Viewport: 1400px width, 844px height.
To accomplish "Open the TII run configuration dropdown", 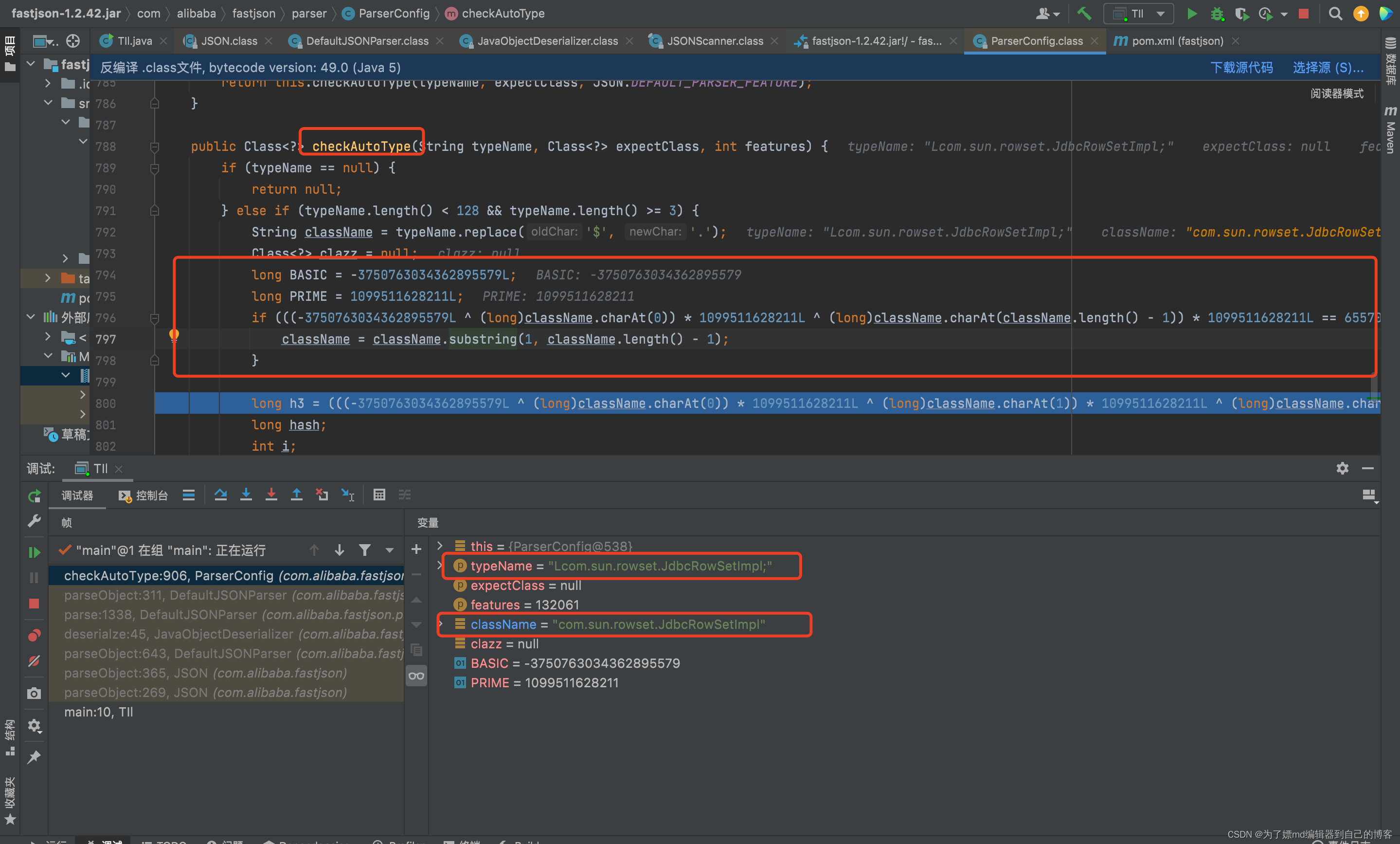I will coord(1138,13).
